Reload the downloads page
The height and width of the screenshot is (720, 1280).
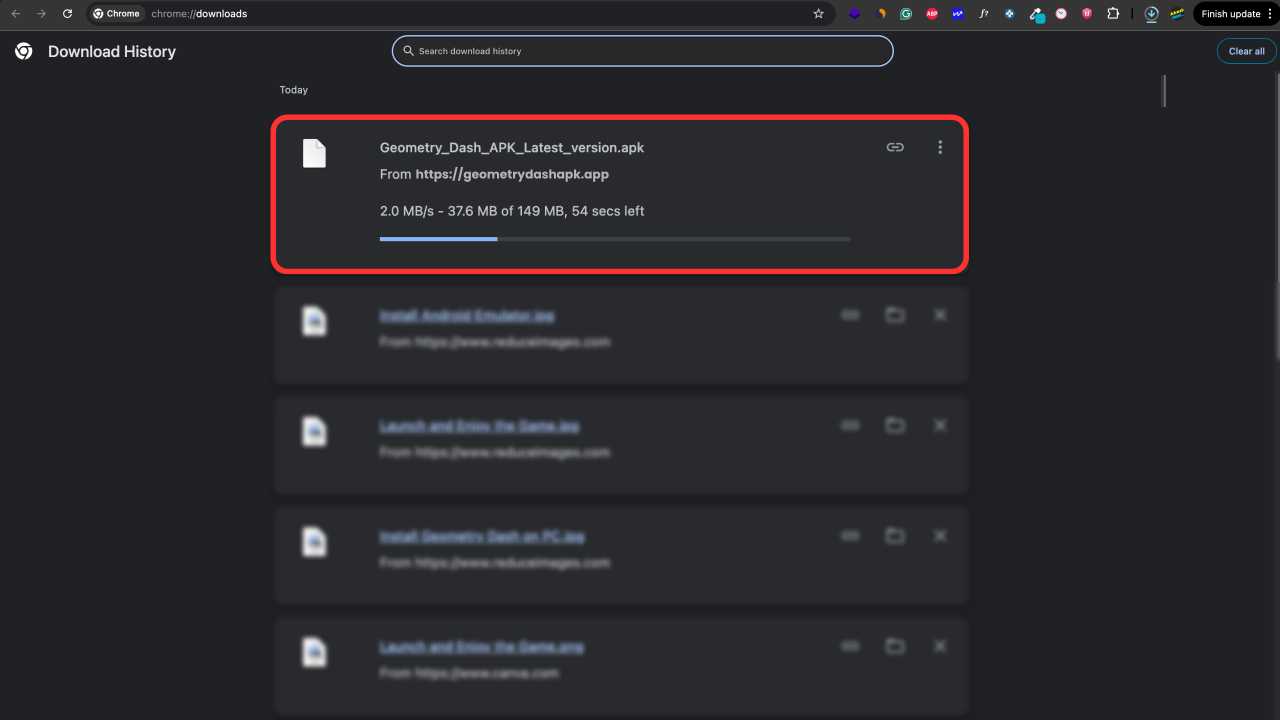(x=67, y=13)
